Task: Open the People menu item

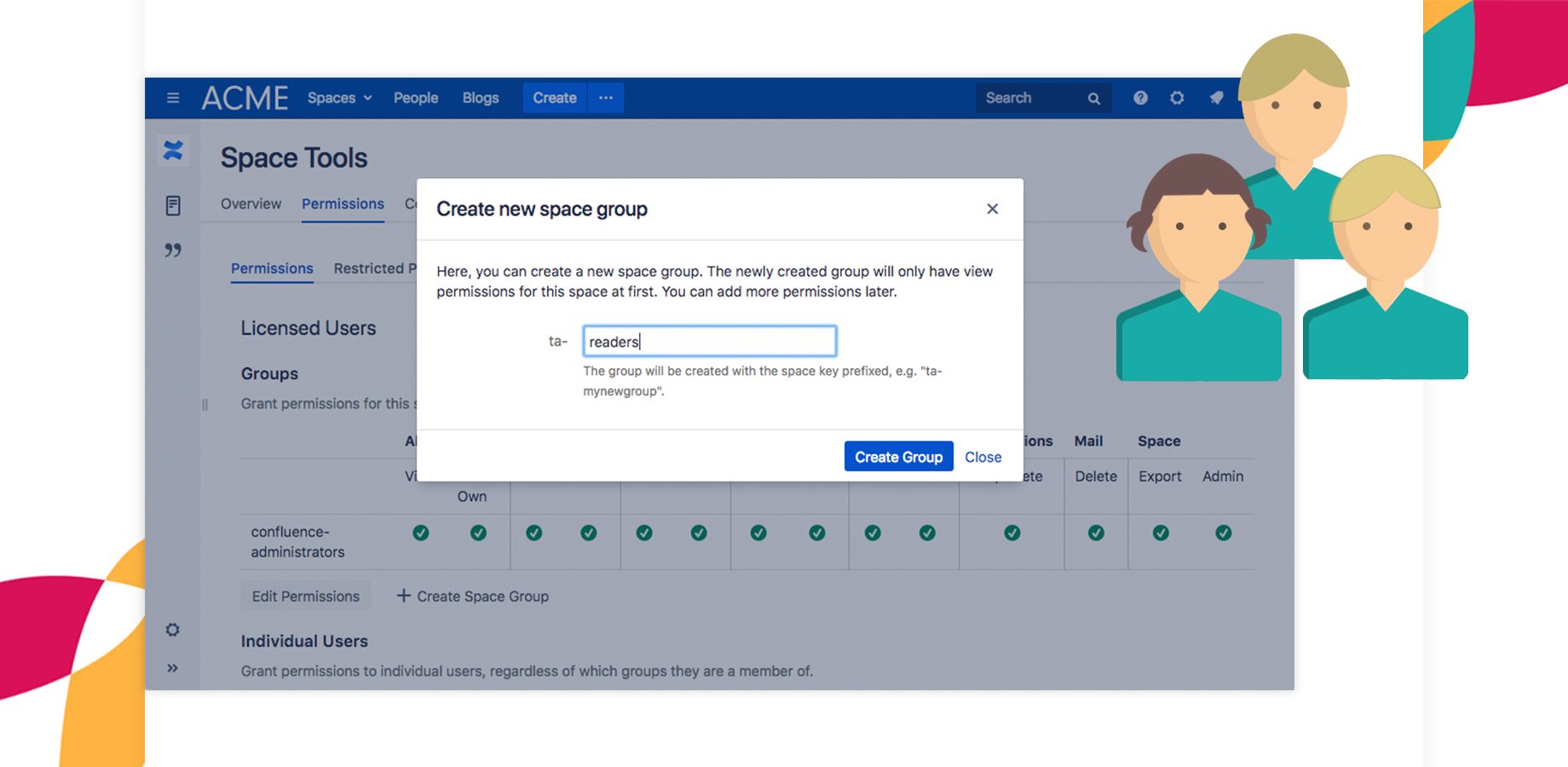Action: (416, 98)
